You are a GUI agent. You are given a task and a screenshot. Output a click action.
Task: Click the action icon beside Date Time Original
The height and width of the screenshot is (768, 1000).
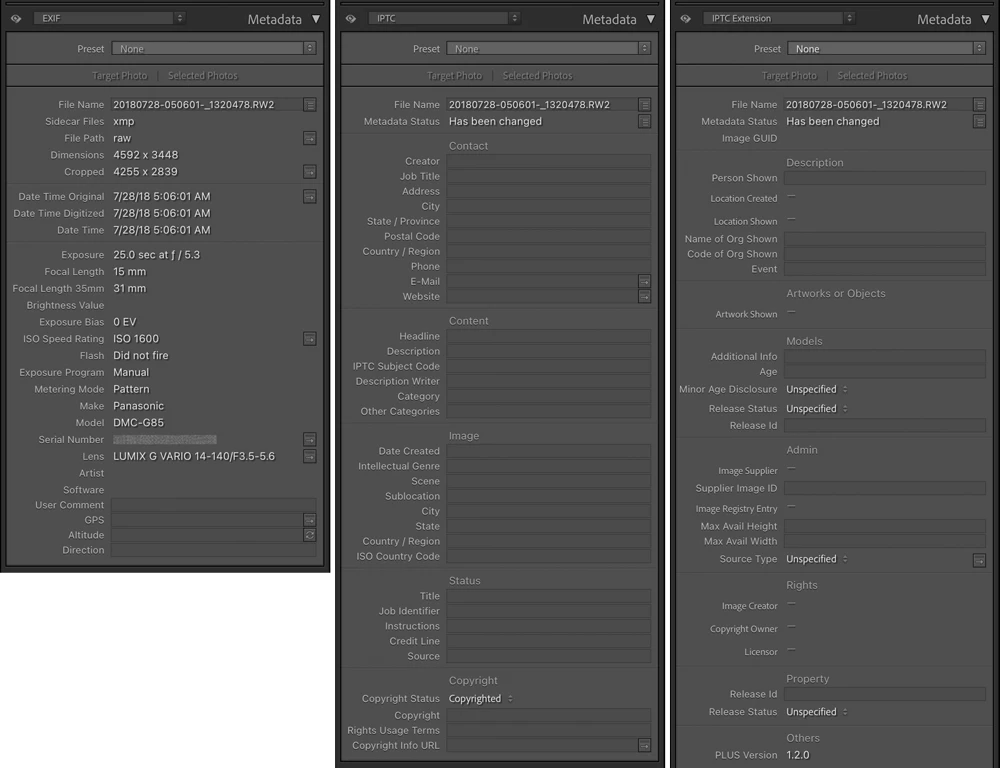309,196
